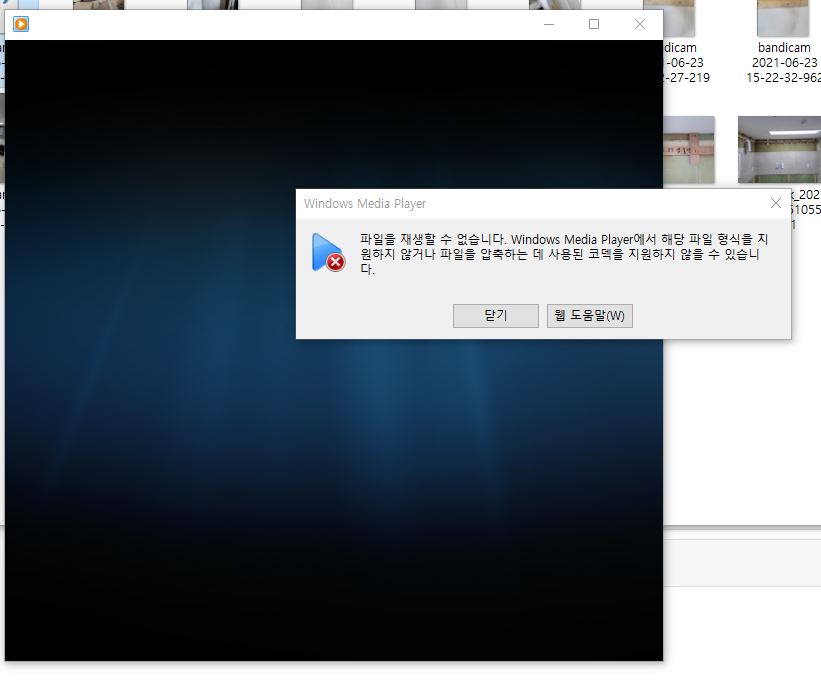The image size is (821, 685).
Task: Select bandicam 2021-06-23 15-22-32 file label
Action: pos(784,62)
